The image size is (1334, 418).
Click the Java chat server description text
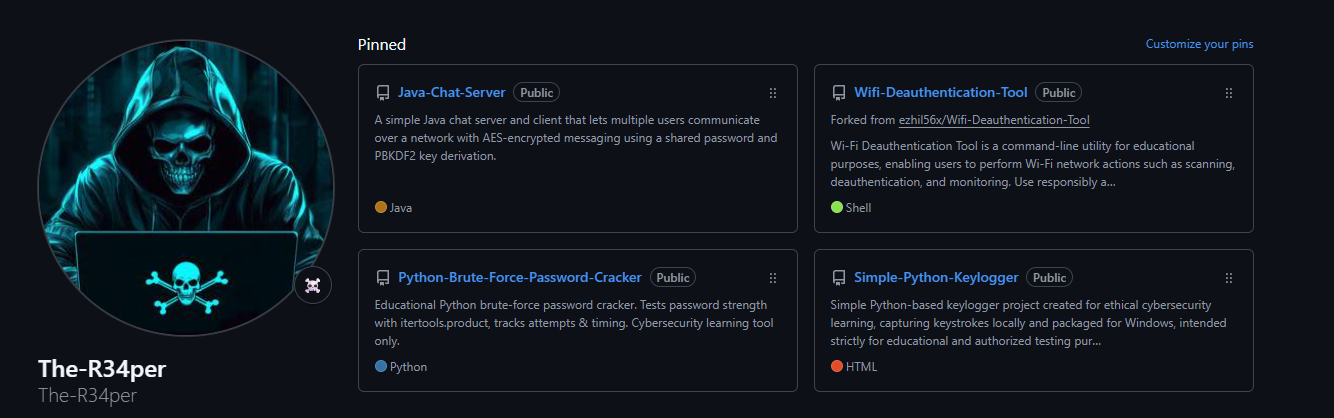(x=576, y=138)
